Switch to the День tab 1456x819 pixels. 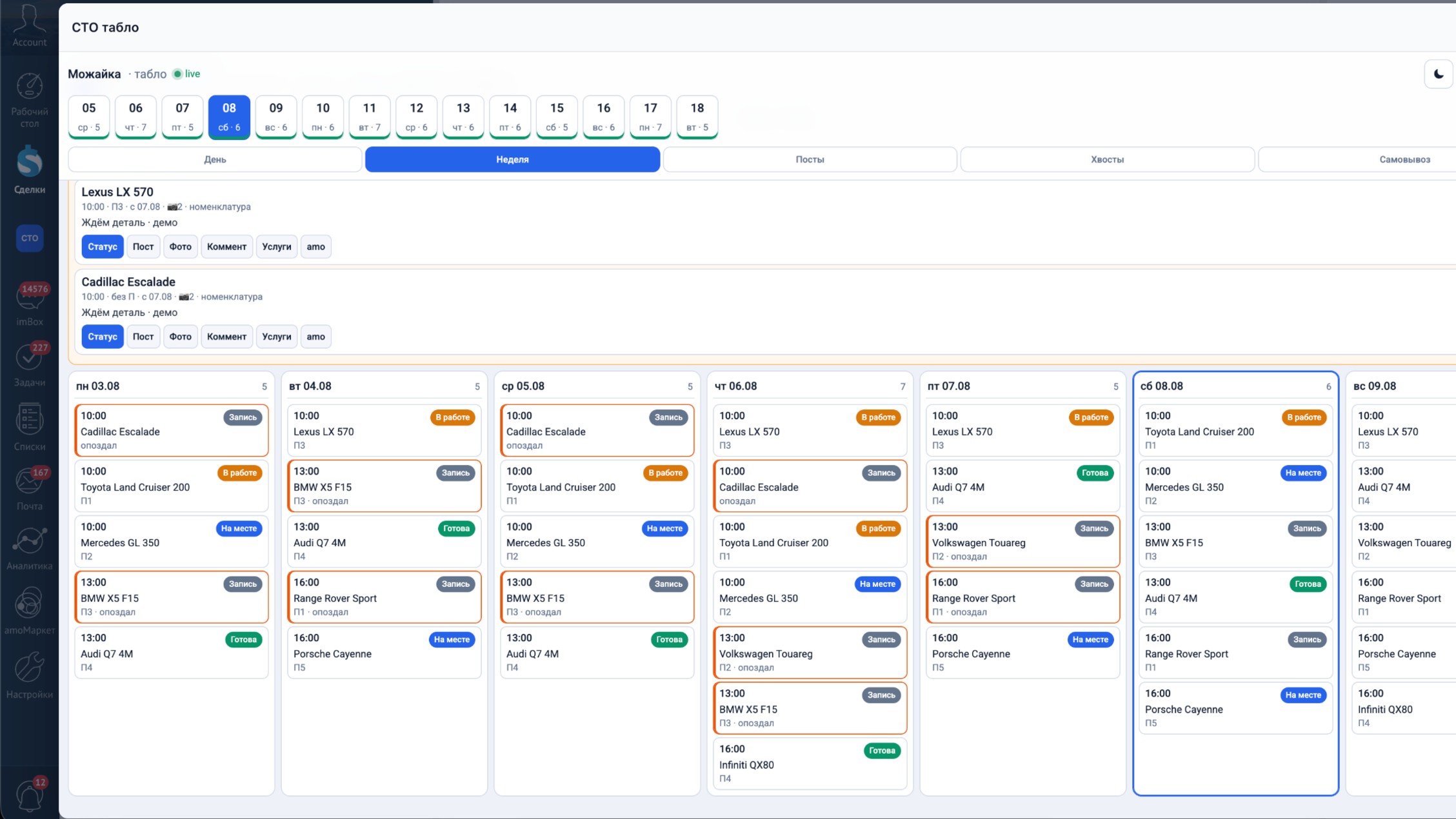point(215,159)
